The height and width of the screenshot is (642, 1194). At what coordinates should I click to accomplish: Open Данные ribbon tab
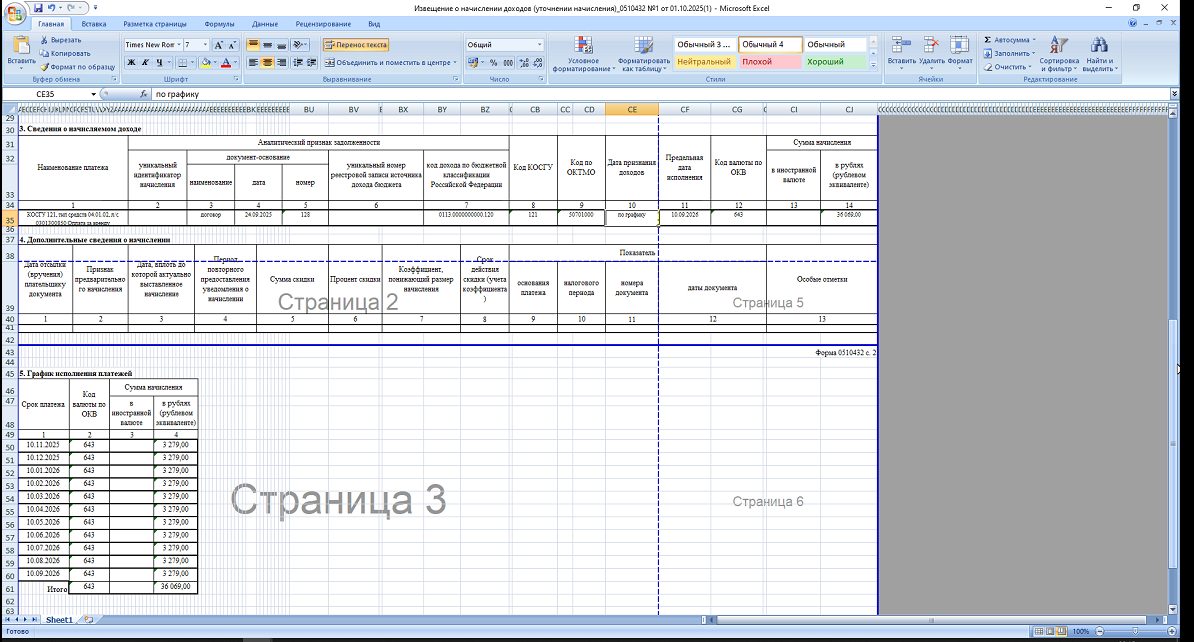point(265,24)
